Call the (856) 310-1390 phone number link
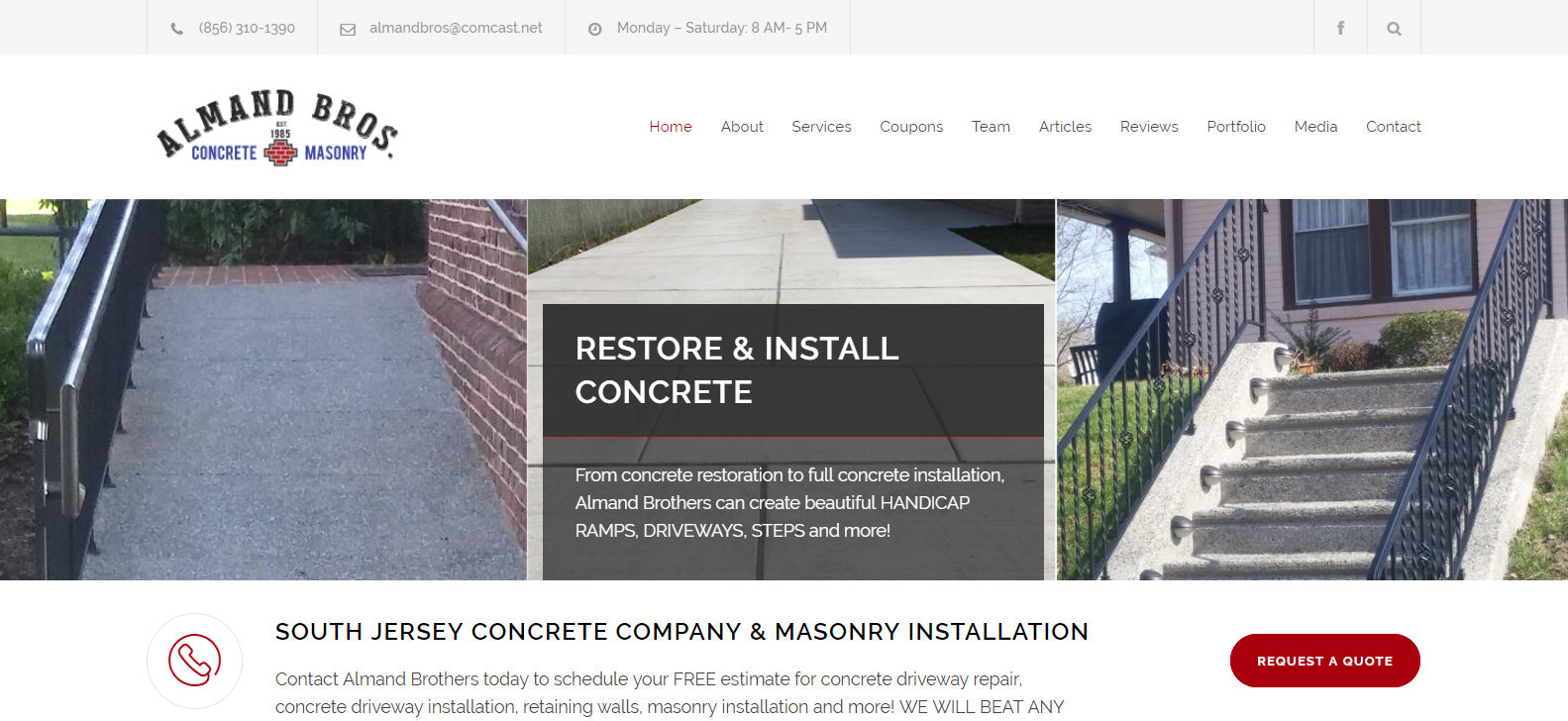The height and width of the screenshot is (721, 1568). coord(247,28)
